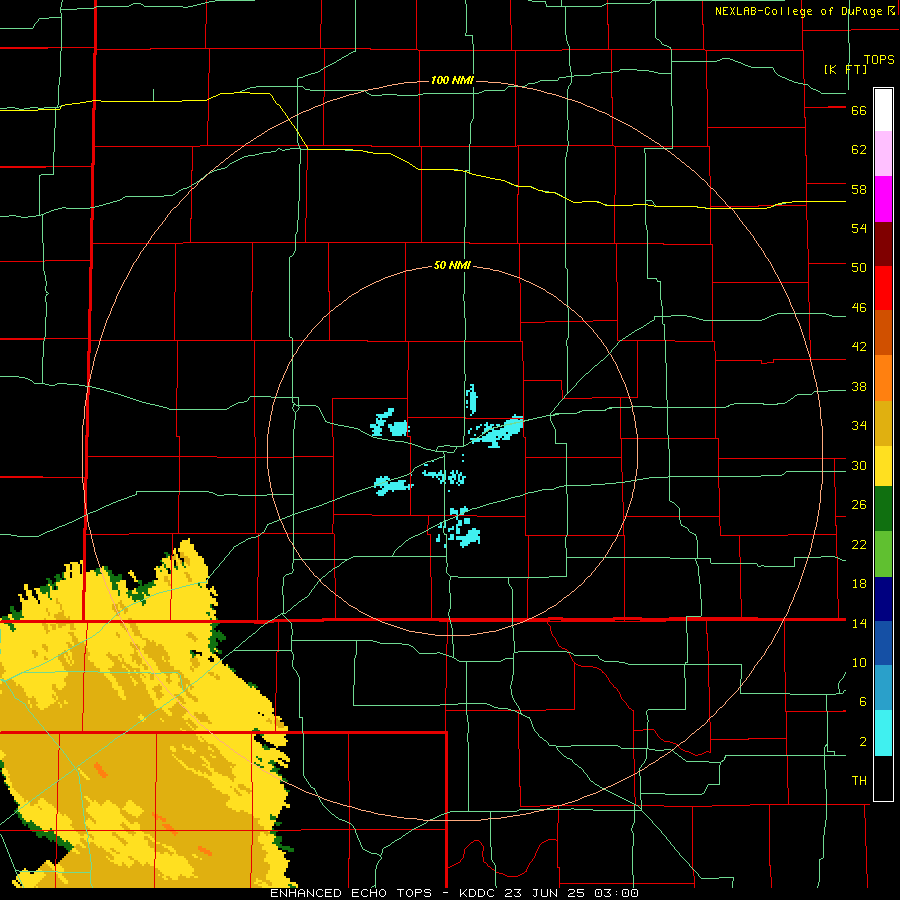Click the dark red 54 kft legend swatch

pyautogui.click(x=883, y=244)
